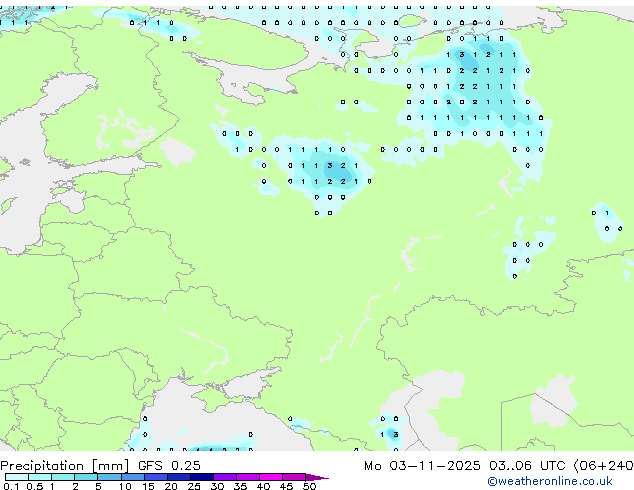Click the legend label "0.5"
This screenshot has height=490, width=634.
pos(34,486)
